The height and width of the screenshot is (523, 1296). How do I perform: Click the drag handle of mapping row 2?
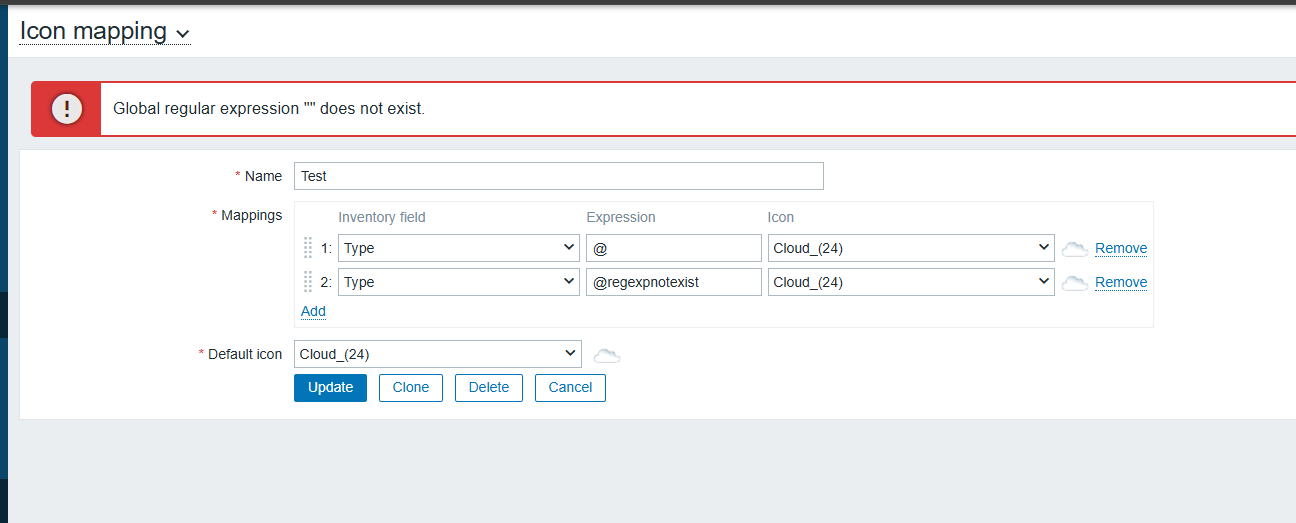tap(308, 282)
